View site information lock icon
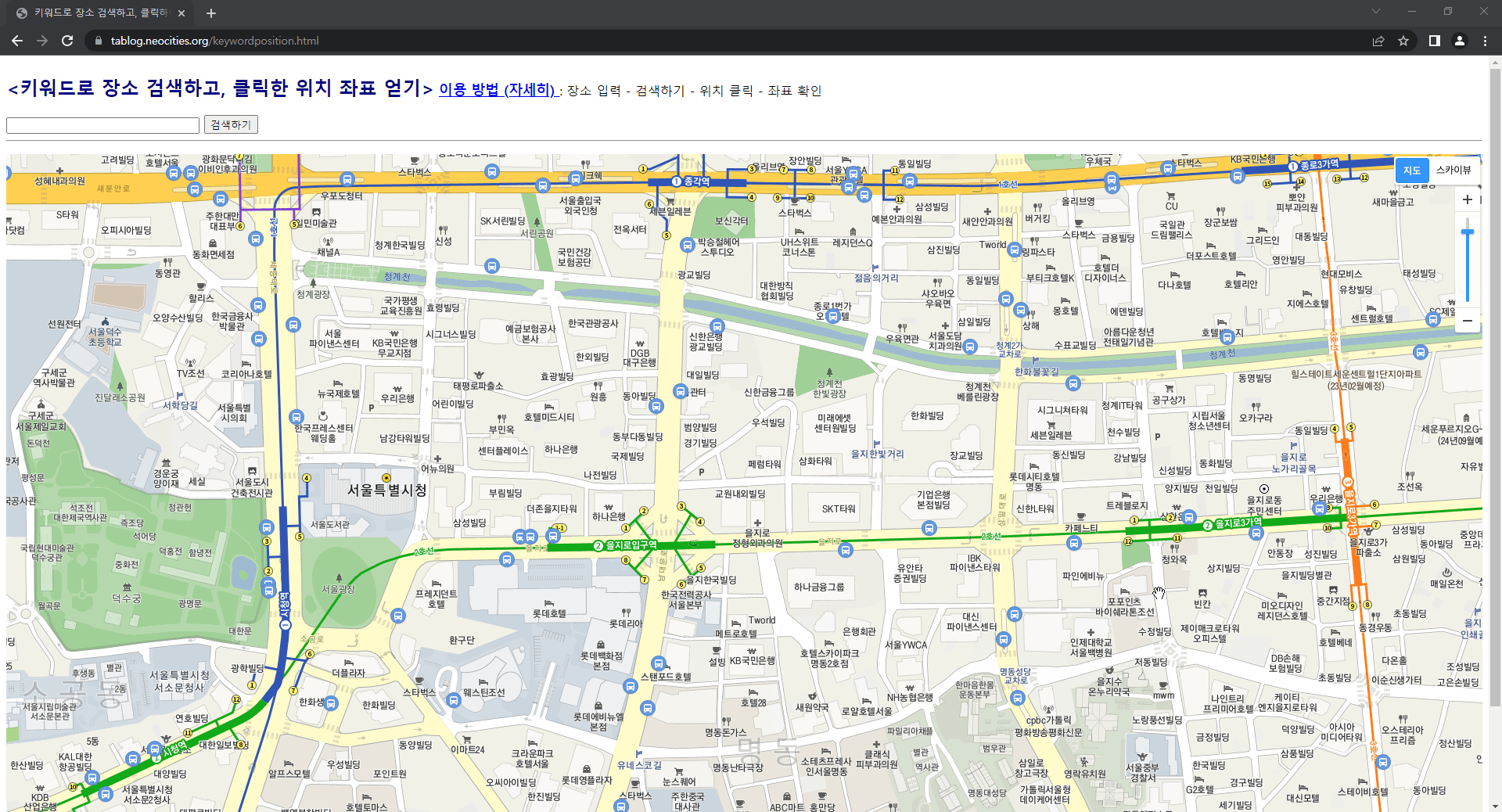This screenshot has width=1502, height=812. coord(98,41)
